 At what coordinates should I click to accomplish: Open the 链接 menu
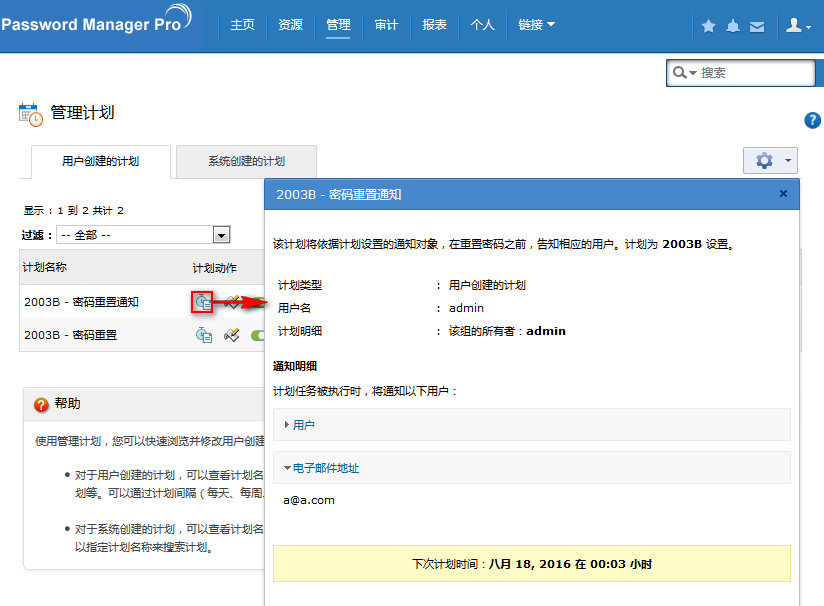(x=536, y=25)
